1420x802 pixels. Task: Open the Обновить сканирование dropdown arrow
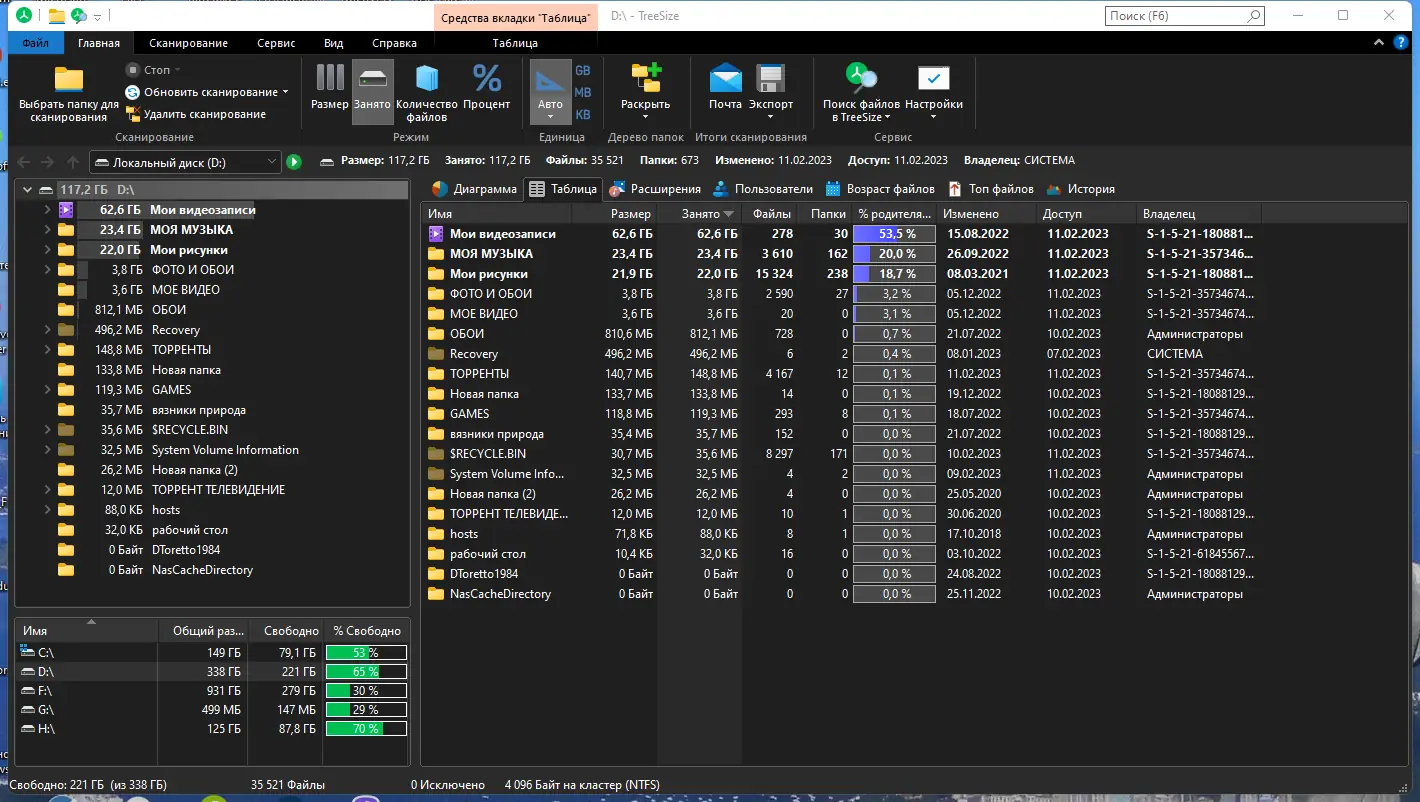[x=285, y=92]
